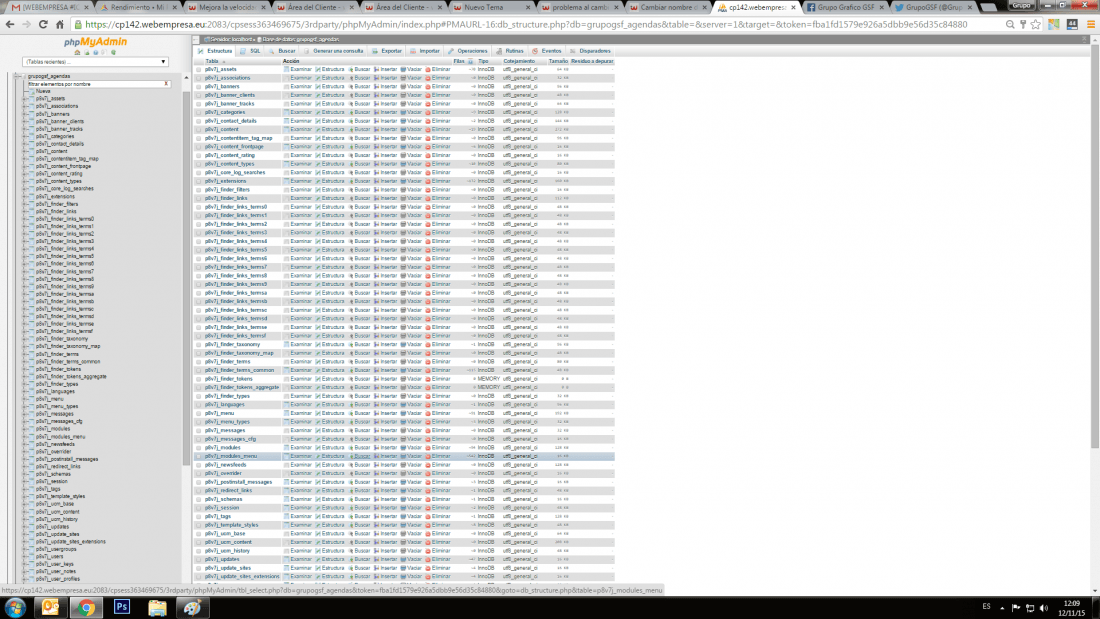1100x619 pixels.
Task: Expand p8v7j_extensions in the navigation tree
Action: point(26,197)
